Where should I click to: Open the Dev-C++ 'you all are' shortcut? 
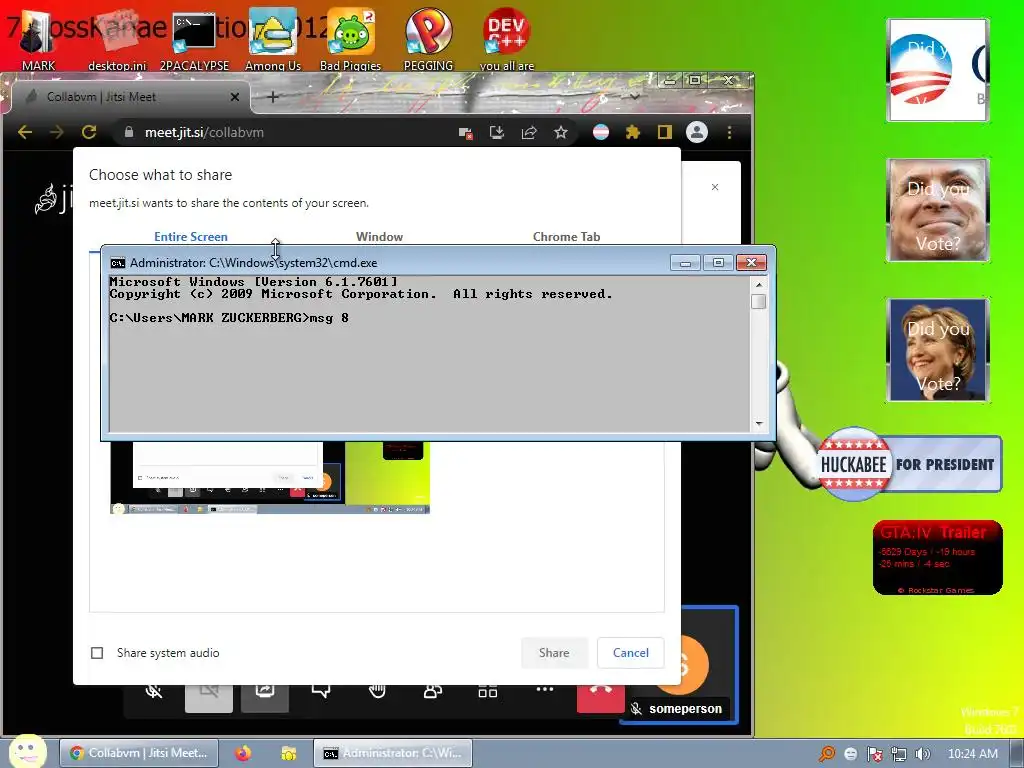(507, 39)
